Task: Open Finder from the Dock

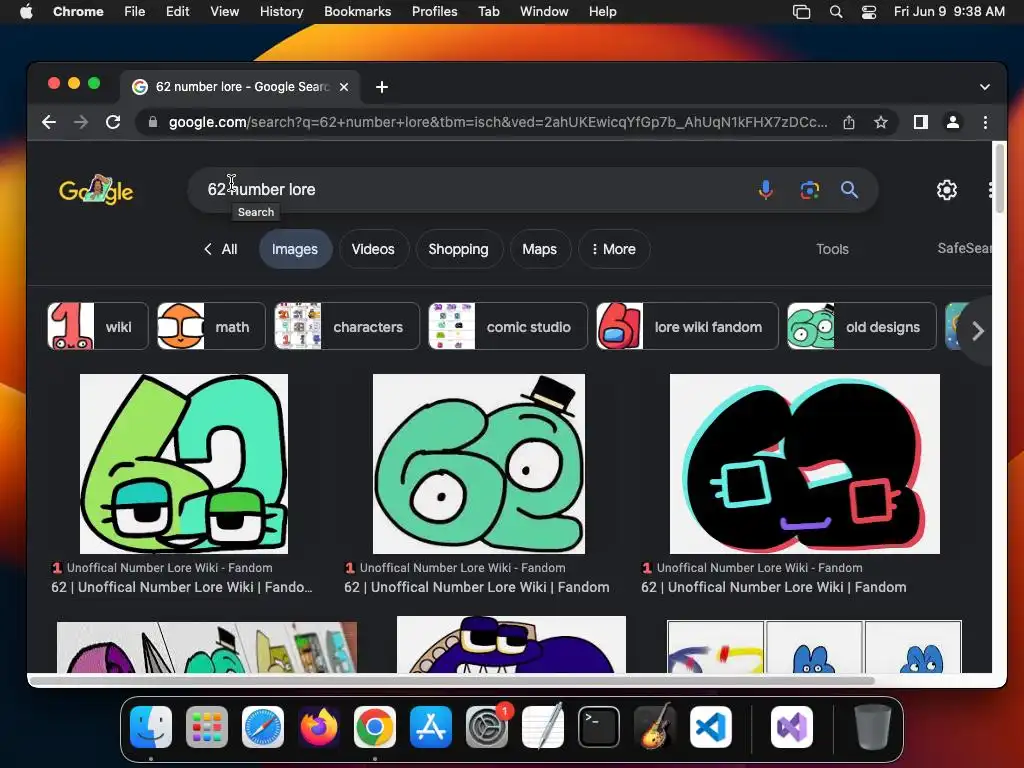Action: pos(151,727)
